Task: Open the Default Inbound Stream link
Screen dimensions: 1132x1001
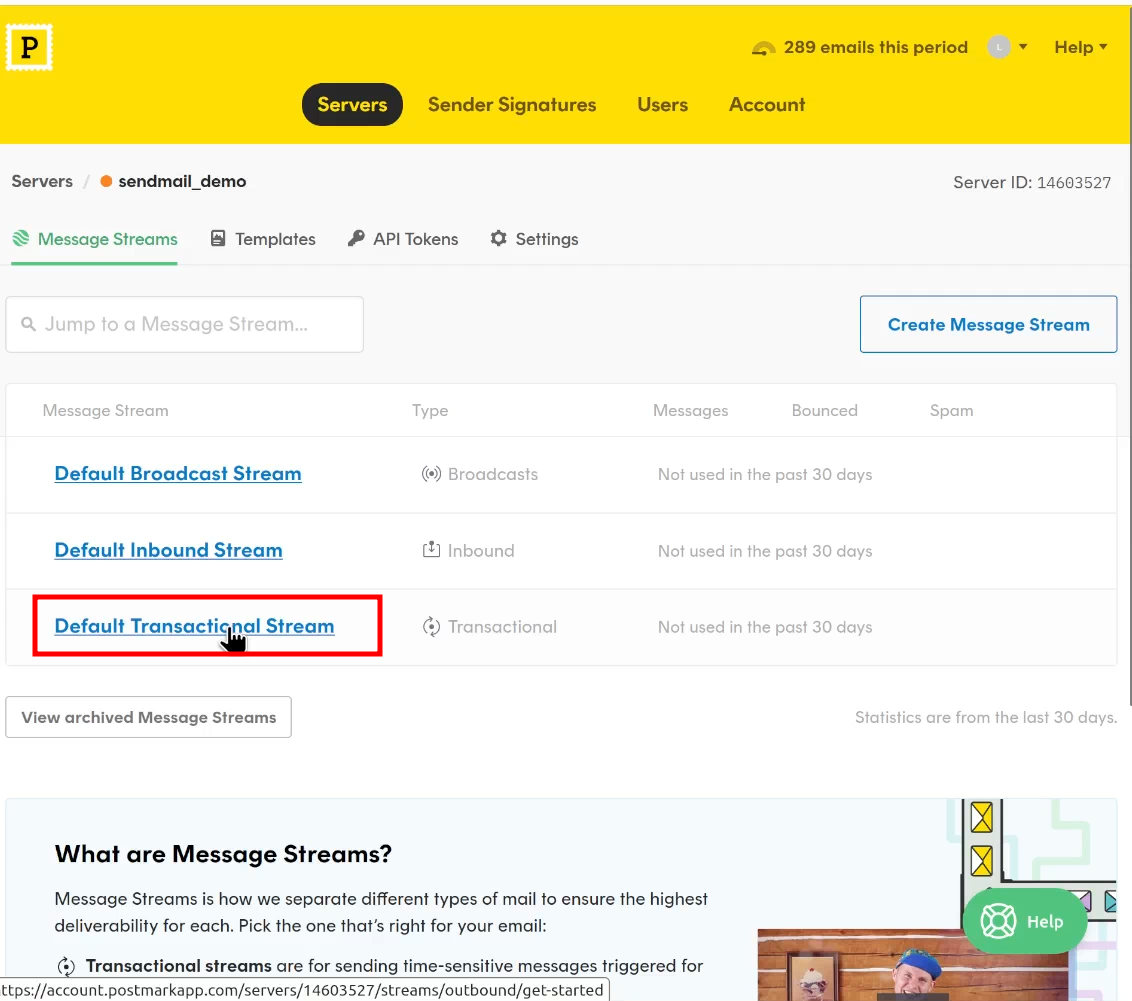Action: 169,550
